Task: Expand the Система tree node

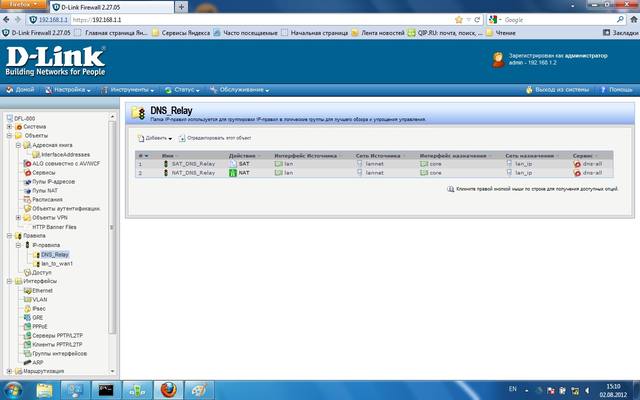Action: click(x=9, y=127)
